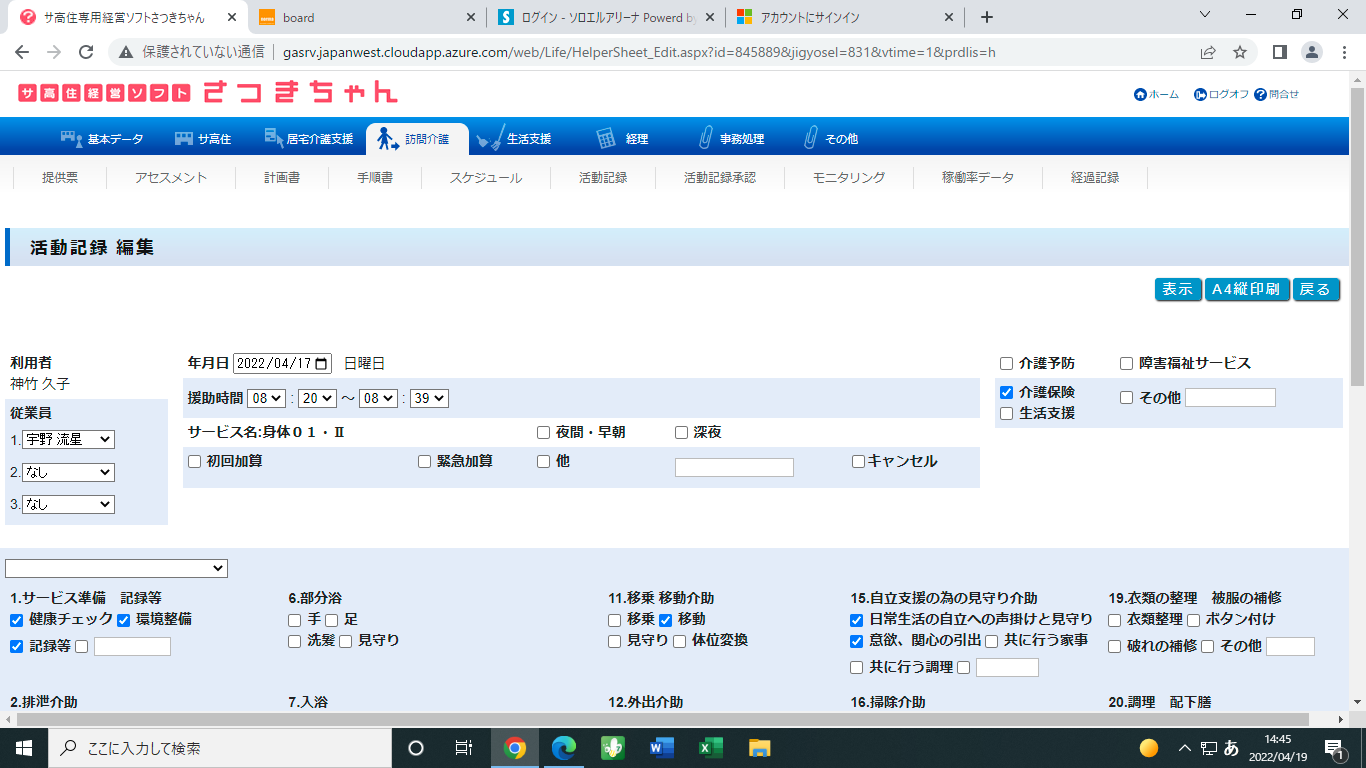Select the スケジュール submenu item

pyautogui.click(x=485, y=178)
